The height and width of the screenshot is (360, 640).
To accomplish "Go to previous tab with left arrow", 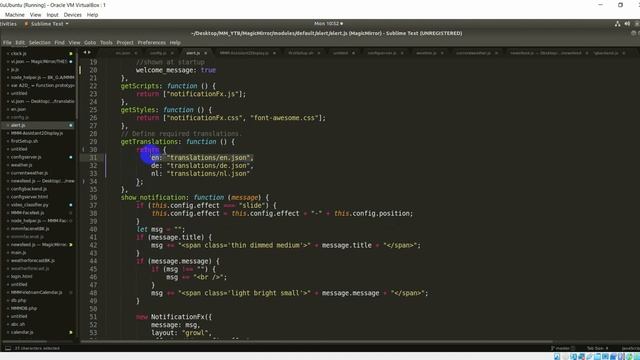I will click(85, 52).
